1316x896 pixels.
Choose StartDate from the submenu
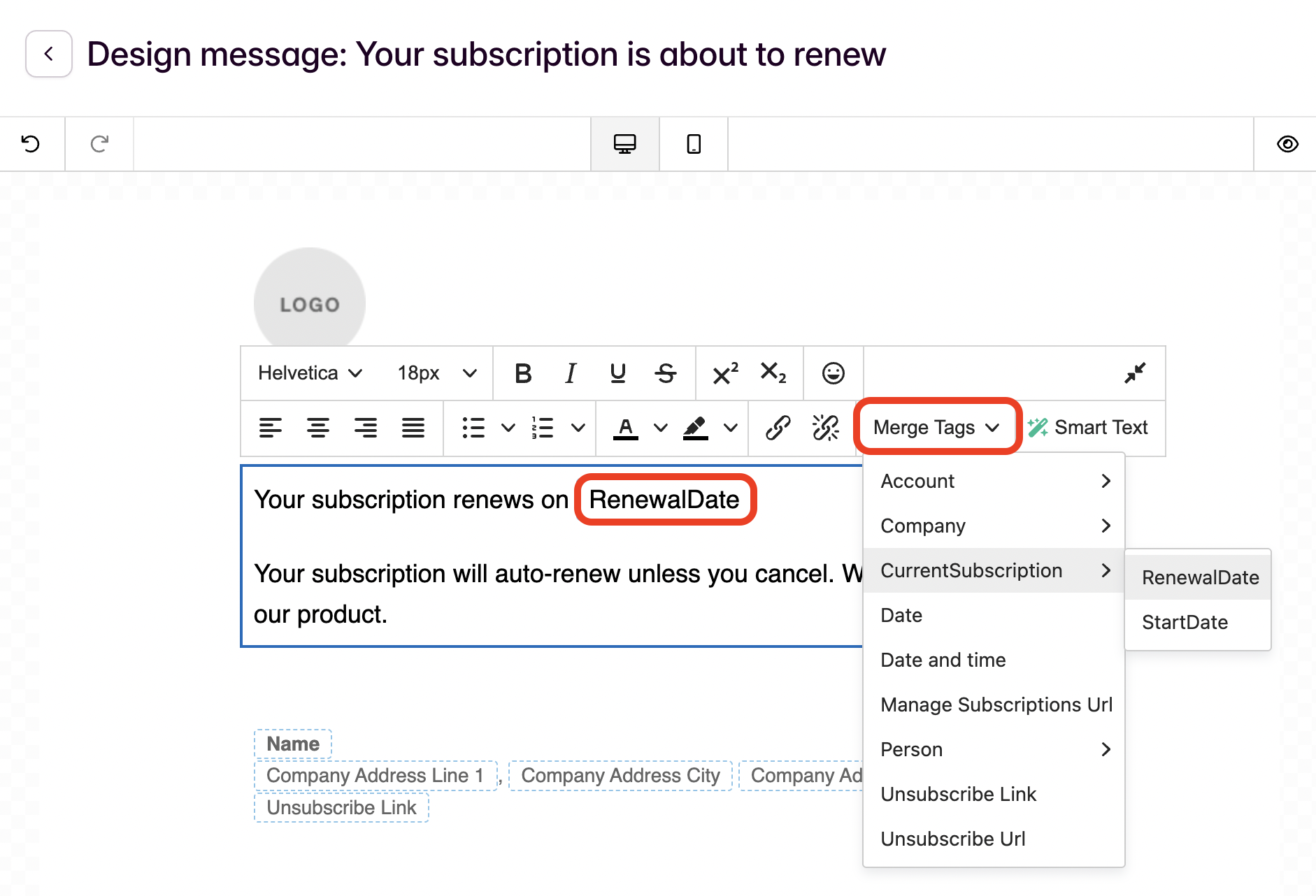coord(1198,622)
